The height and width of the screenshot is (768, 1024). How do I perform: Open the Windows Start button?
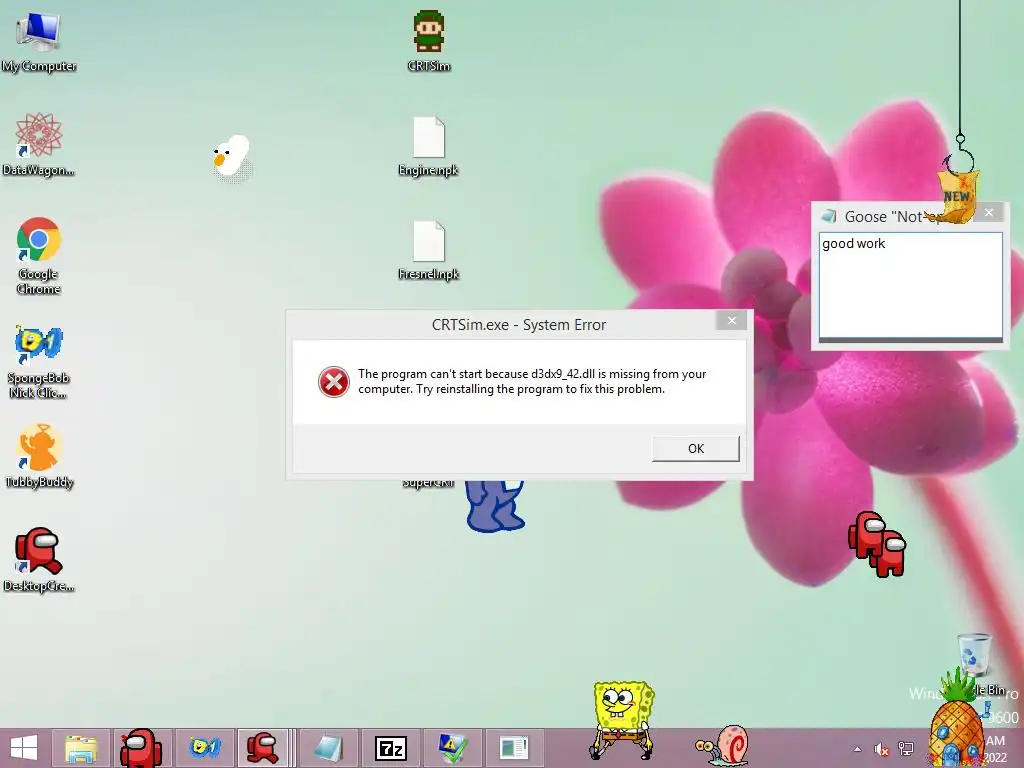[24, 748]
